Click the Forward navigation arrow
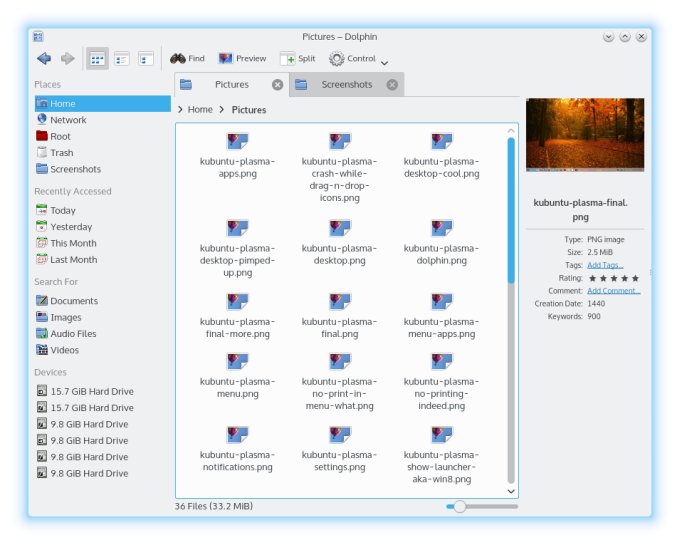This screenshot has width=680, height=545. [x=68, y=59]
